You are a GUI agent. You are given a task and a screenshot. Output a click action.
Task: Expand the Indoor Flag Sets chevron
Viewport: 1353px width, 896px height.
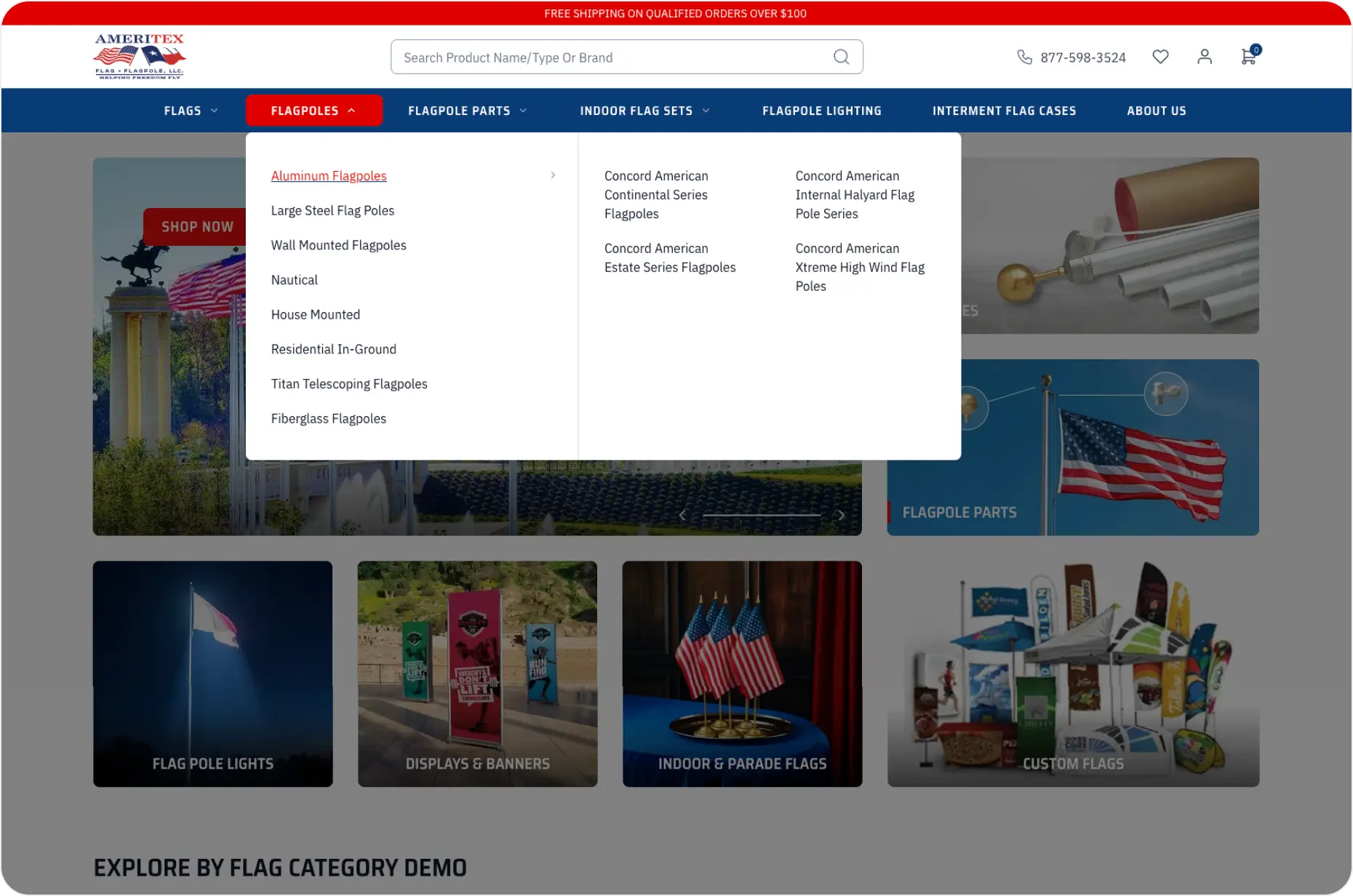click(x=706, y=111)
